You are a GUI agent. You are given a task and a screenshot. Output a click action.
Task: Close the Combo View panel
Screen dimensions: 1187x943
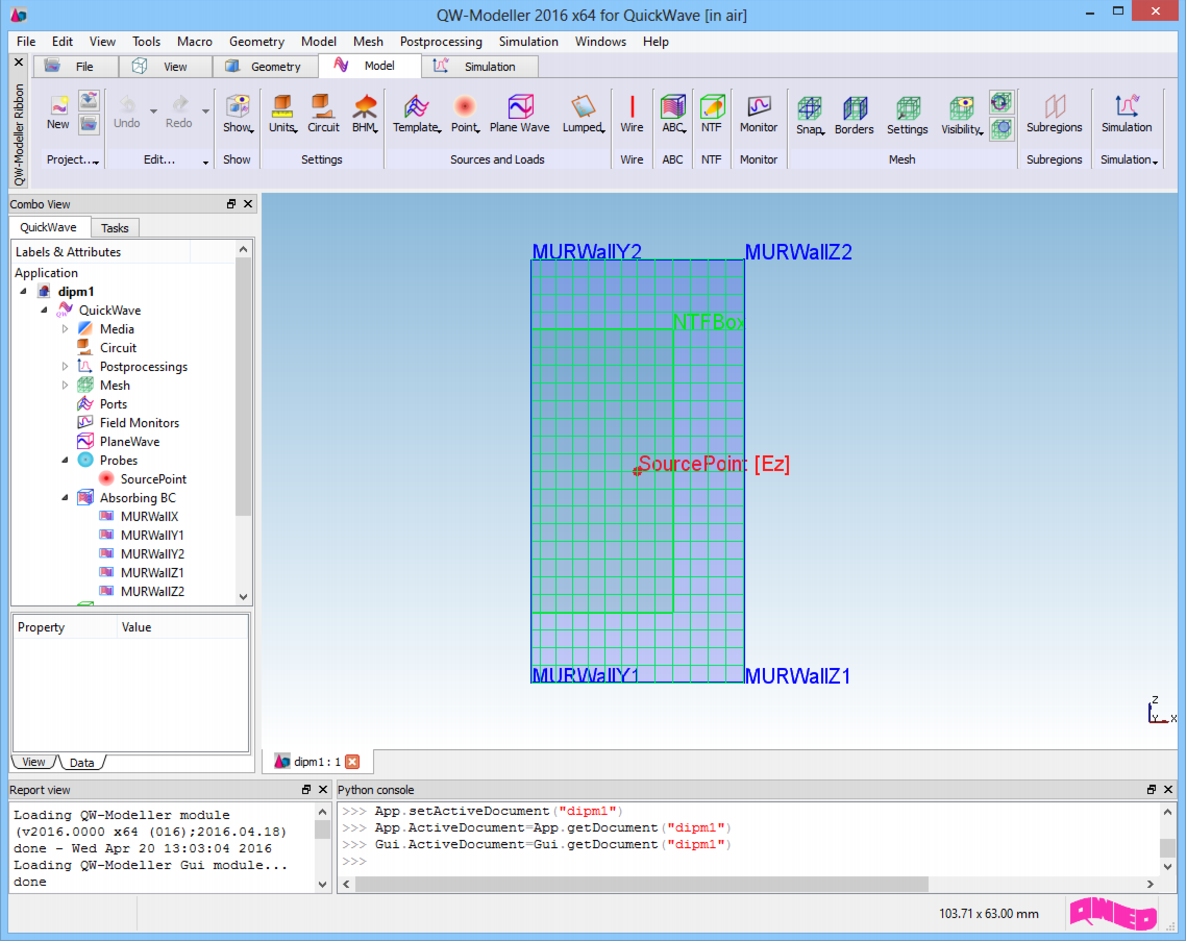pos(248,204)
